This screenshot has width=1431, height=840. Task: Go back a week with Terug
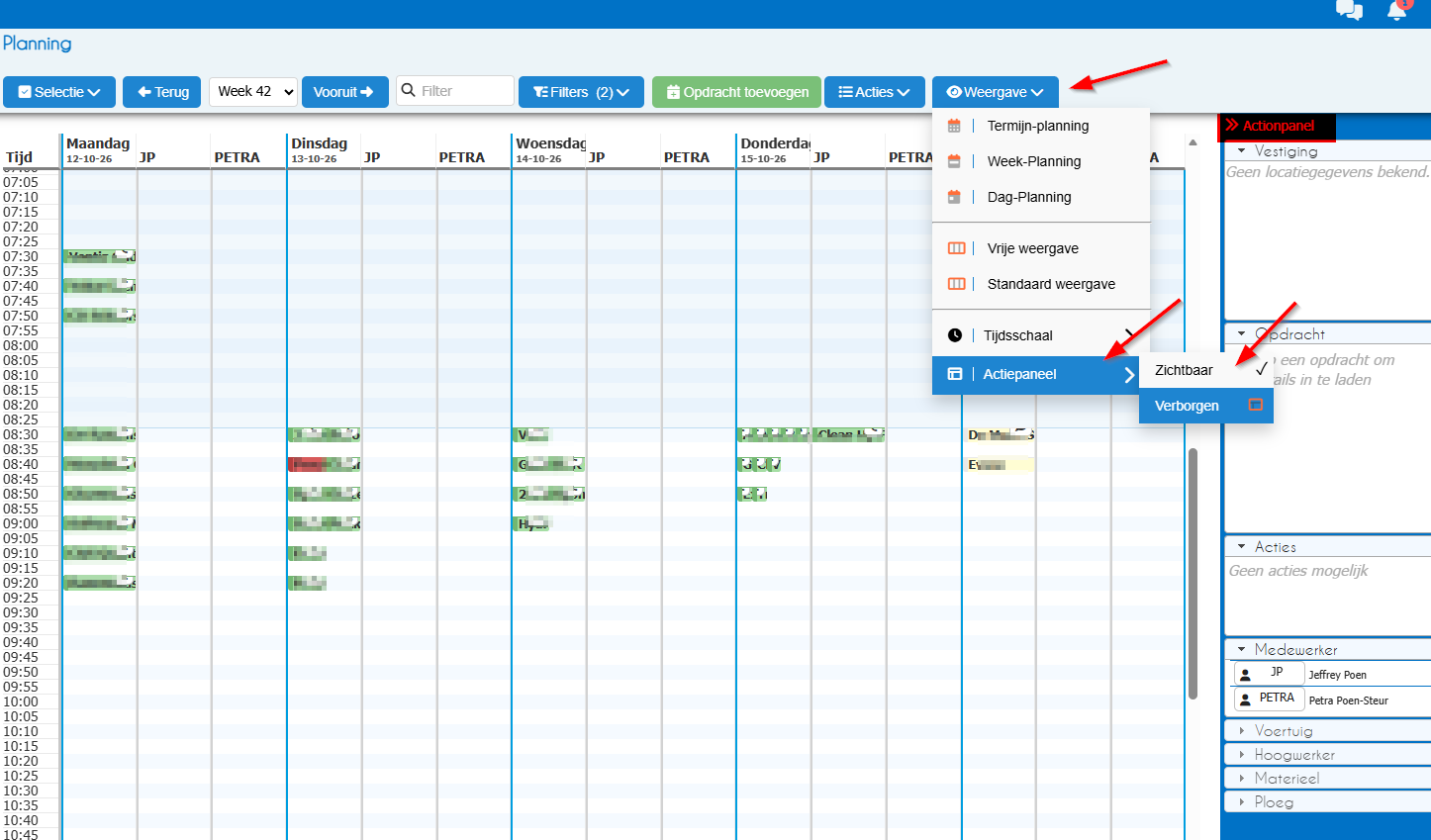pyautogui.click(x=162, y=92)
